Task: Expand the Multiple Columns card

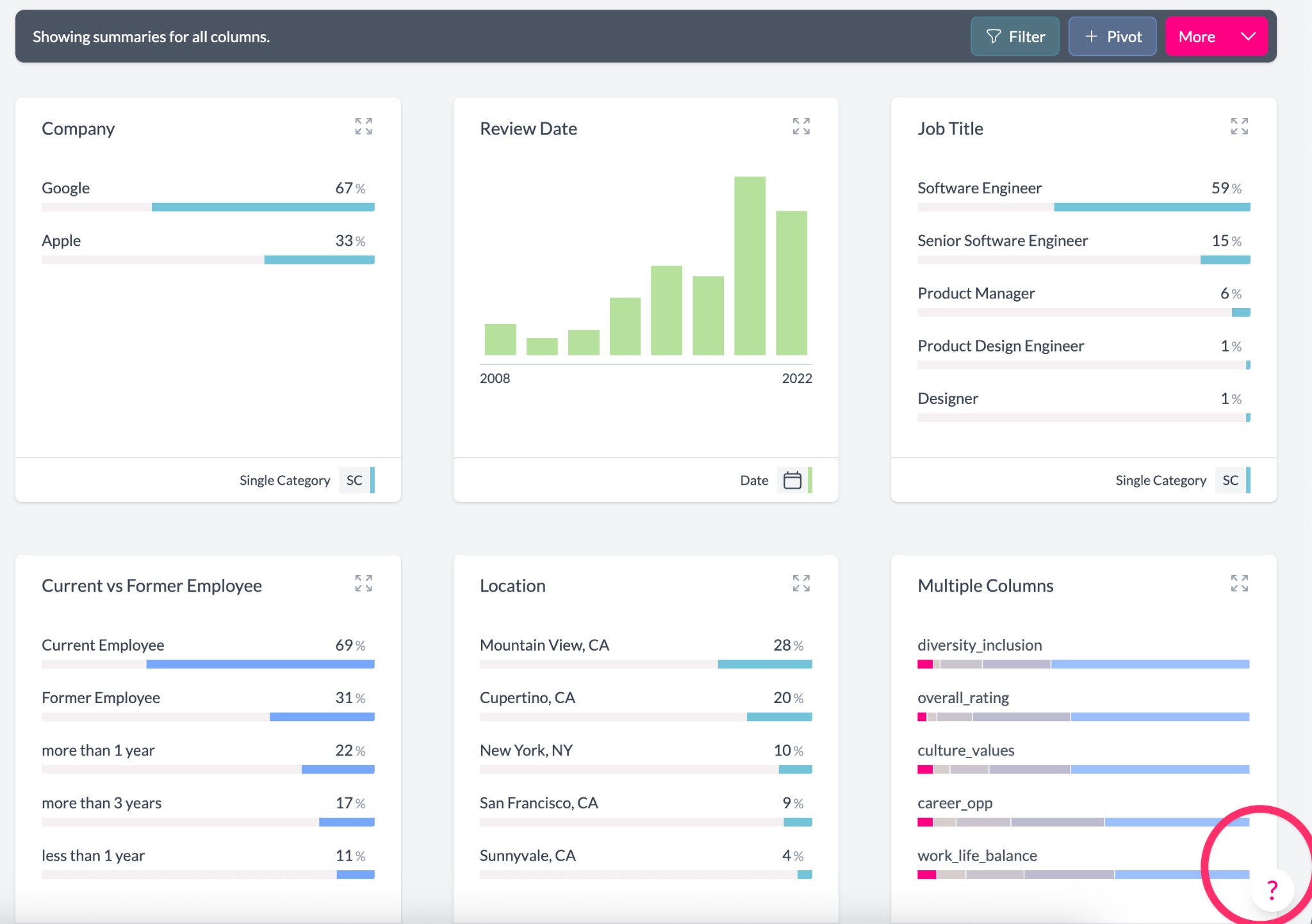Action: (1239, 583)
